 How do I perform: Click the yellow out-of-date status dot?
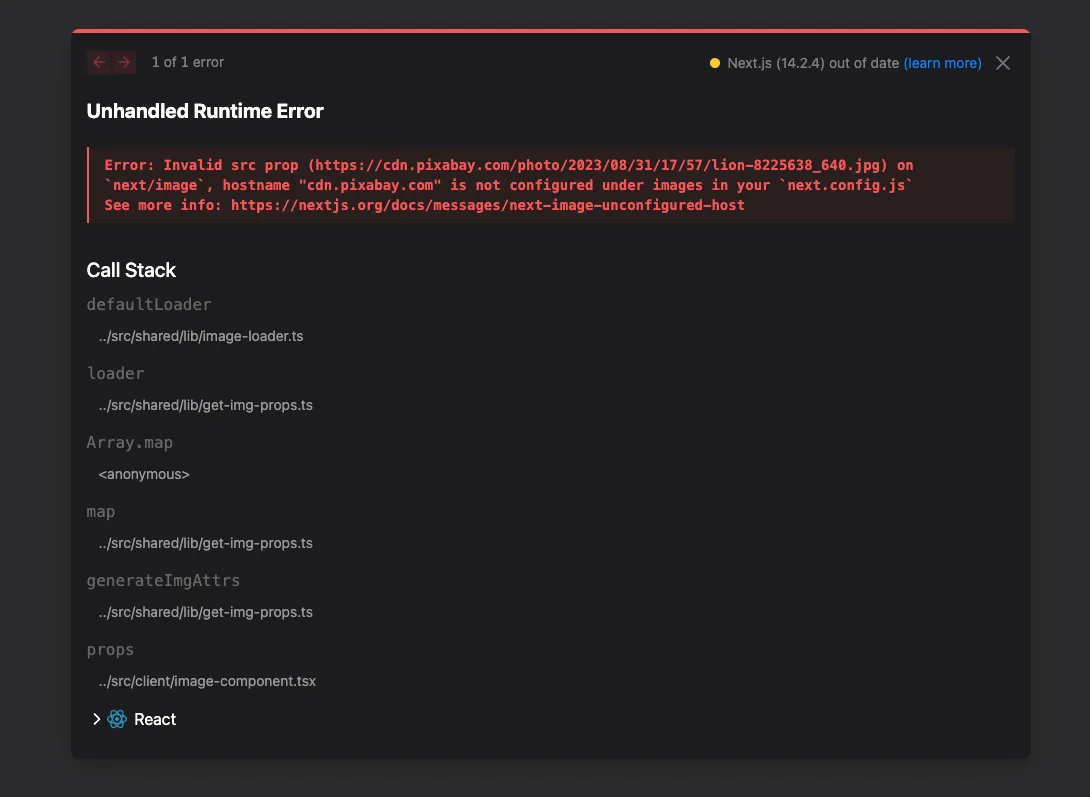tap(715, 63)
